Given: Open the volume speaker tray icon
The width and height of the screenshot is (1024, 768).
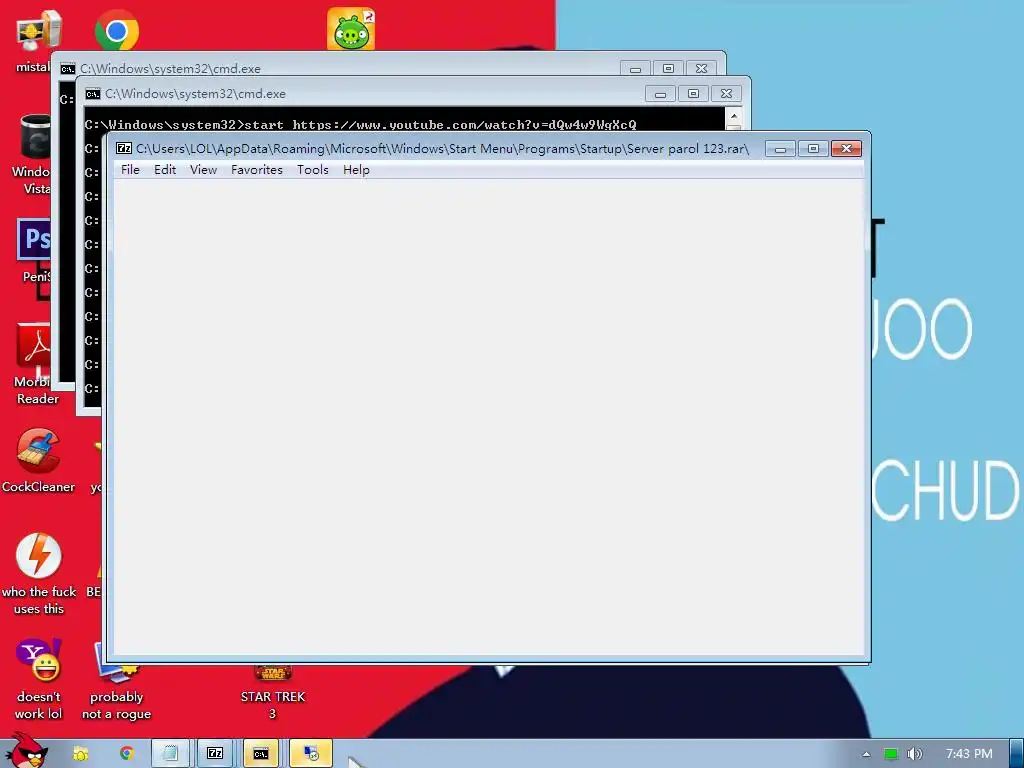Looking at the screenshot, I should click(x=915, y=754).
